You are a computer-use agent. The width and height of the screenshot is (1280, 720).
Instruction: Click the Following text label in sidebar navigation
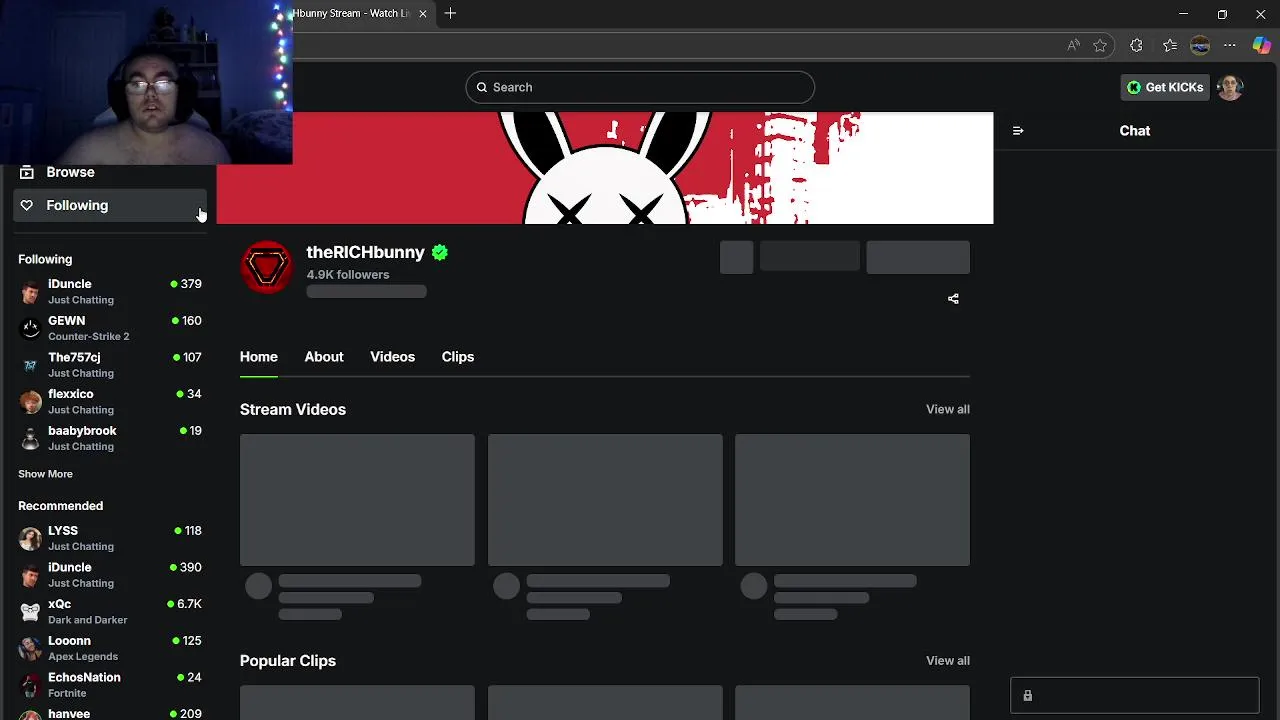pos(77,205)
